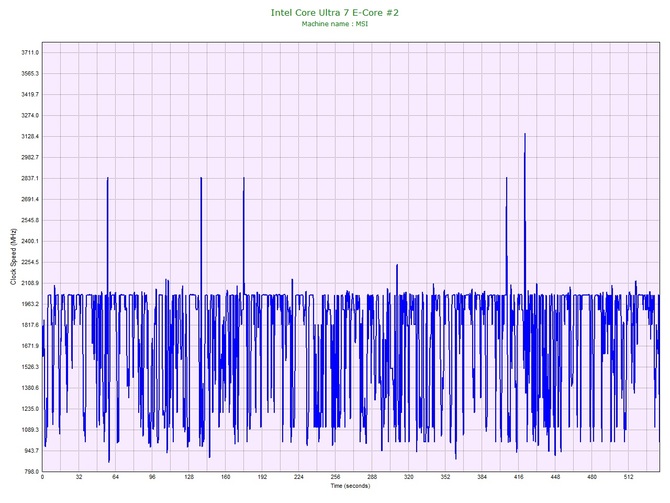The image size is (670, 503).
Task: Click the 1963.2 y-axis value
Action: [30, 304]
